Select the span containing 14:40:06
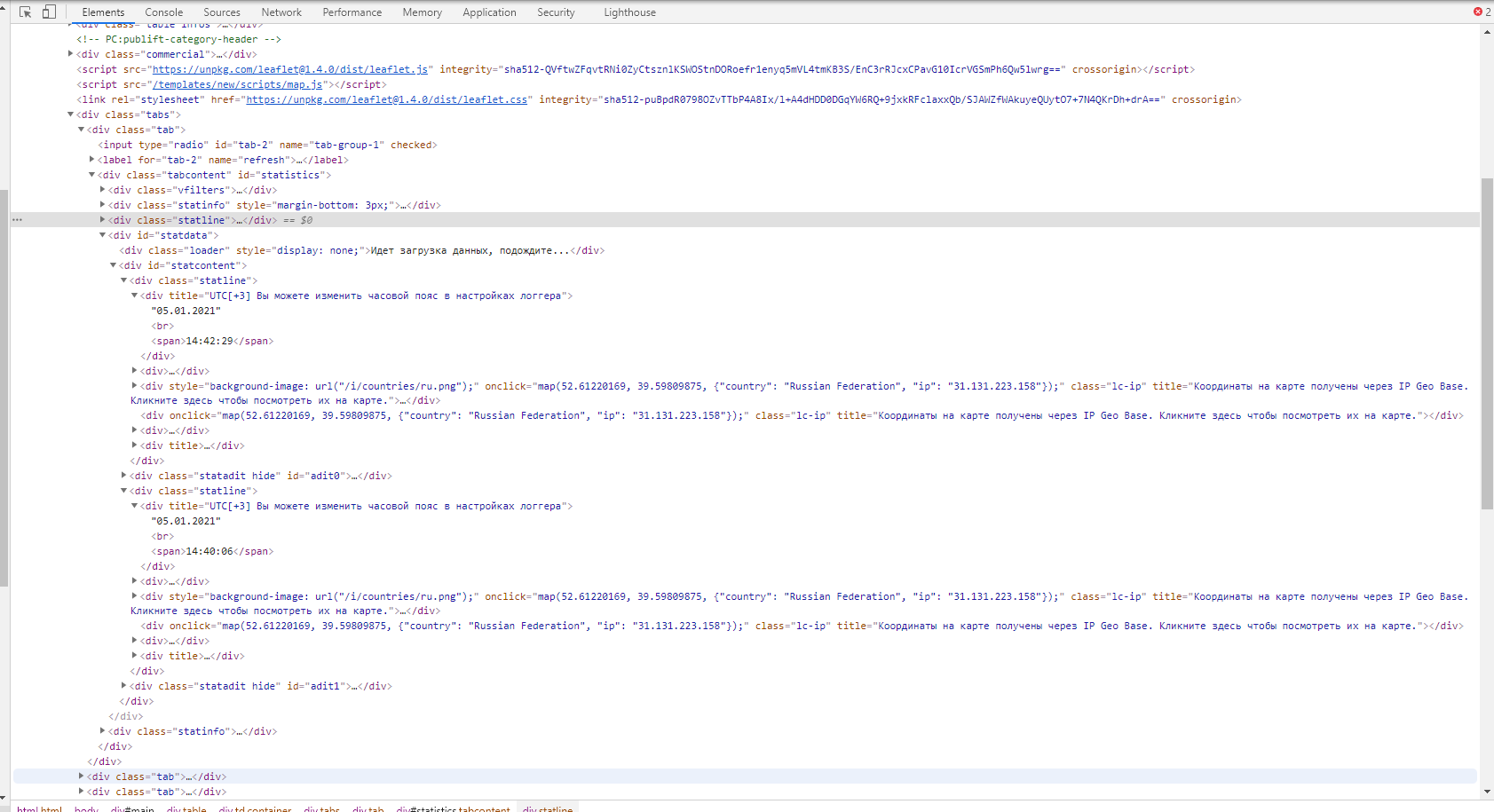Screen dimensions: 1494x812 point(212,551)
